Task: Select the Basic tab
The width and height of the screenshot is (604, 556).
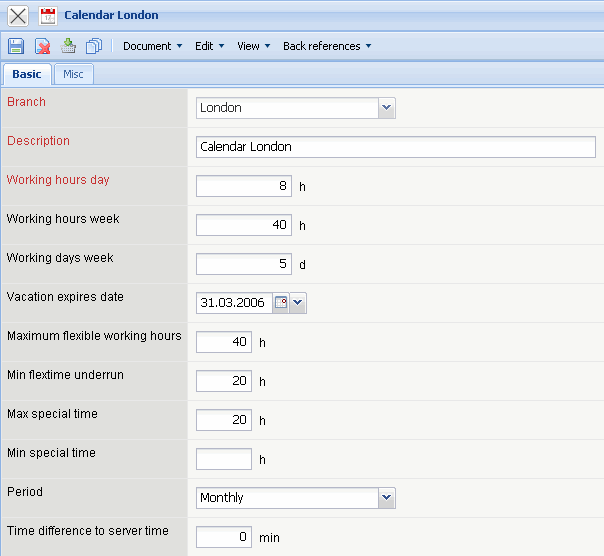Action: tap(27, 74)
